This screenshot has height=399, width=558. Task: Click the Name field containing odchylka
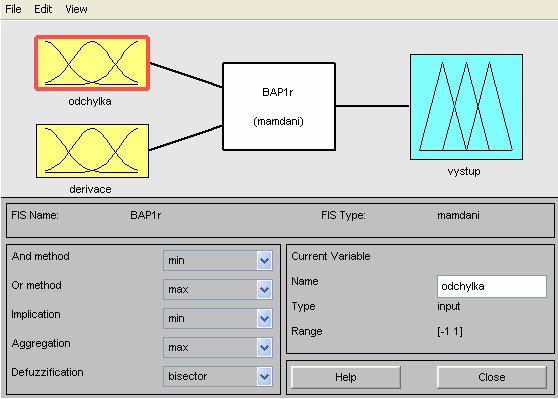coord(492,286)
